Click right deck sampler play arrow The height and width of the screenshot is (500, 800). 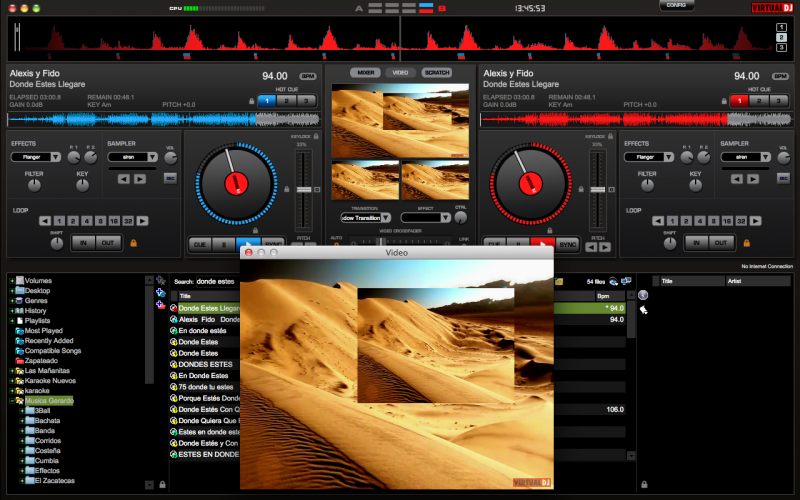[753, 179]
